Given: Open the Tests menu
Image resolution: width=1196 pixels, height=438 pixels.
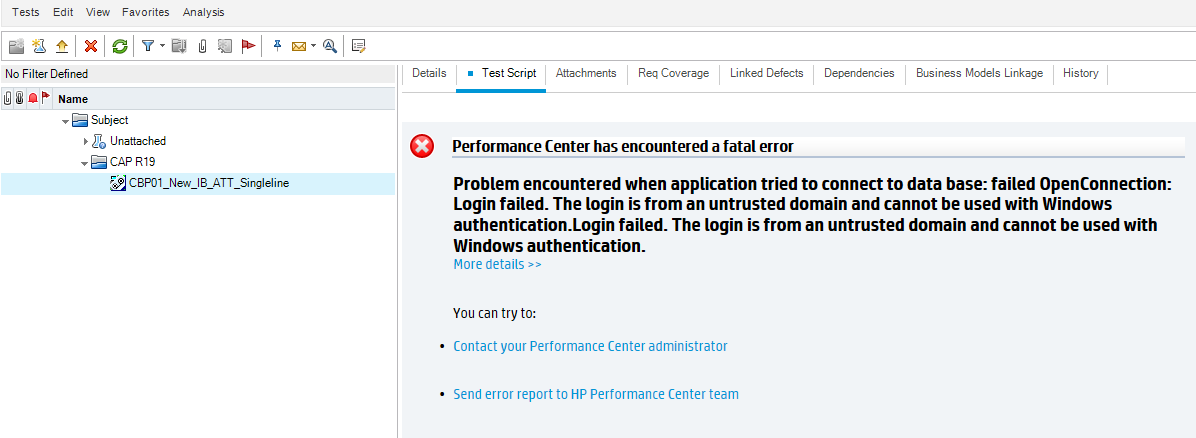Looking at the screenshot, I should [26, 12].
